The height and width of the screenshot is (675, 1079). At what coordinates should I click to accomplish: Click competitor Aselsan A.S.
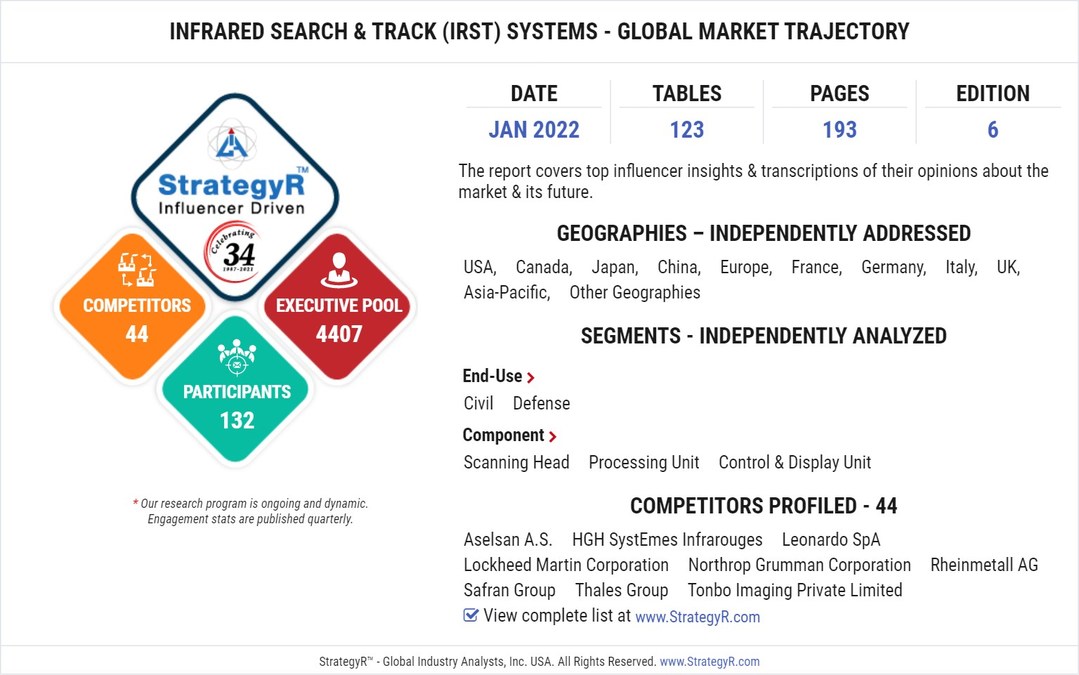508,539
